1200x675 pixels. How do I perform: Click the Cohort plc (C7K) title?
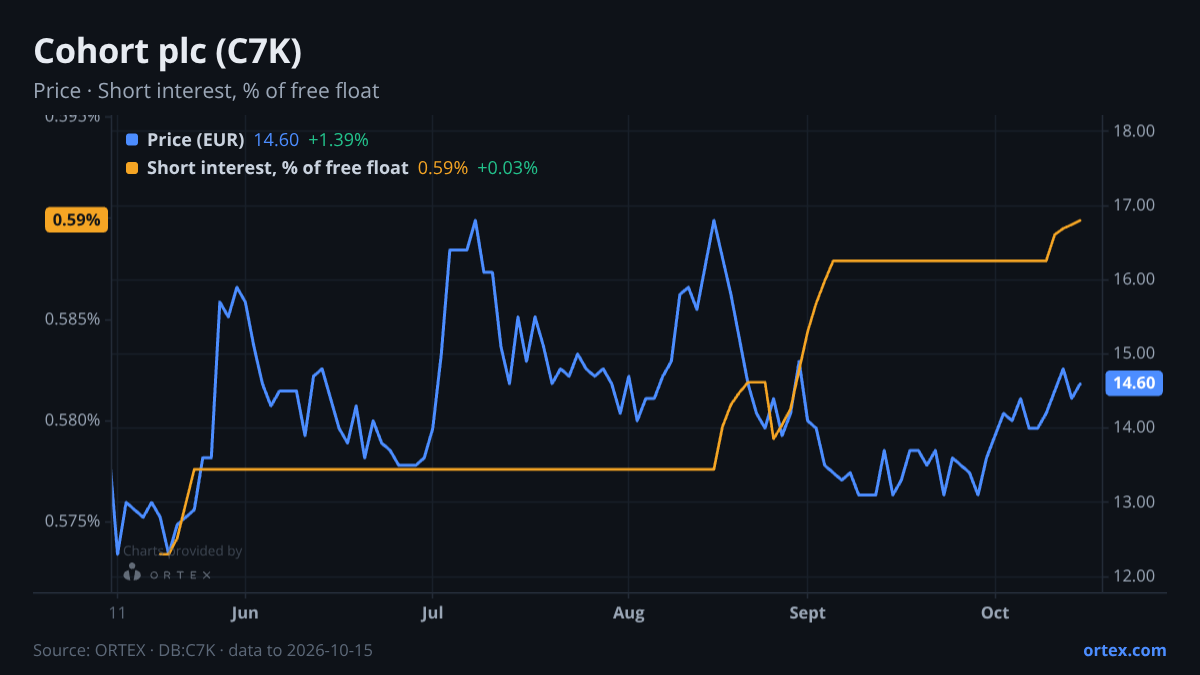[167, 50]
